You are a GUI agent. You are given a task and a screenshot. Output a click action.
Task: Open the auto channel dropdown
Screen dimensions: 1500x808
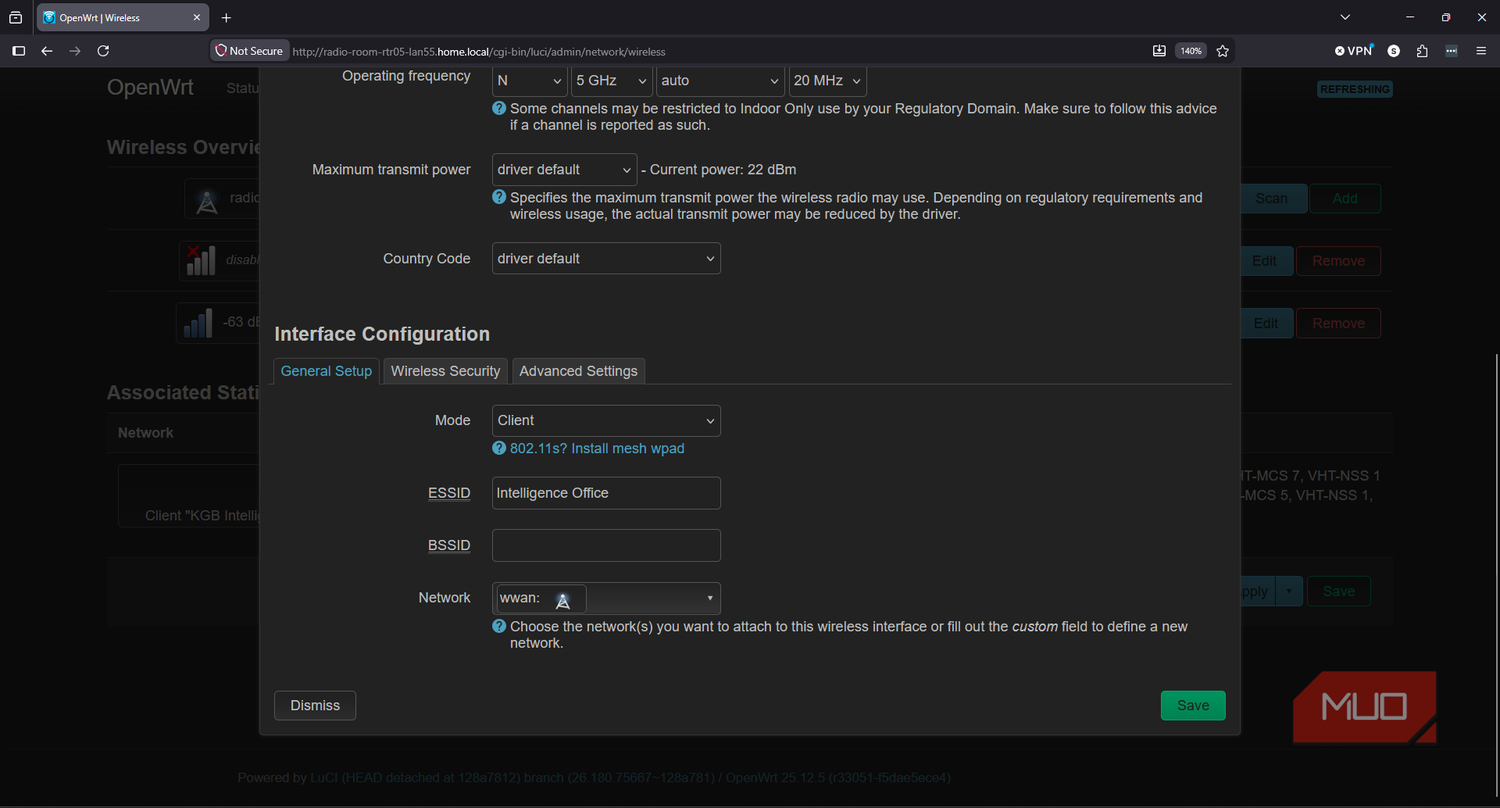pyautogui.click(x=720, y=81)
